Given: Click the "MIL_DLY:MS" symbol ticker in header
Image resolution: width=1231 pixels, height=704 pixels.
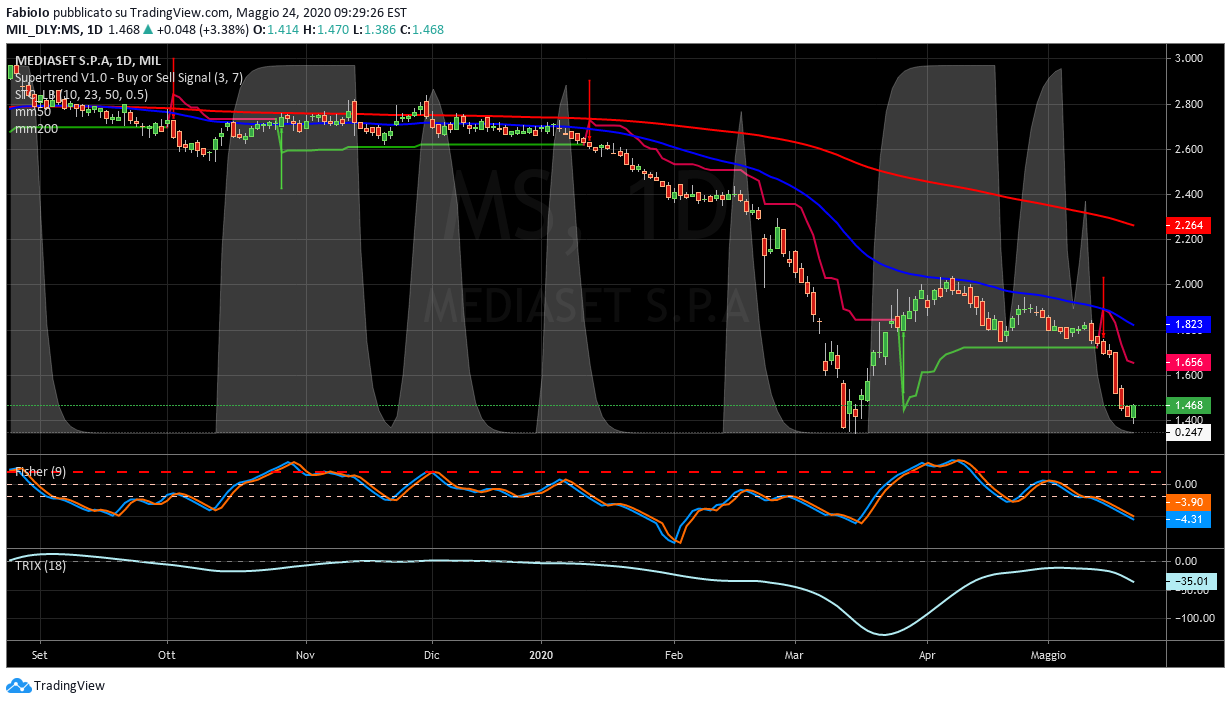Looking at the screenshot, I should [x=42, y=30].
